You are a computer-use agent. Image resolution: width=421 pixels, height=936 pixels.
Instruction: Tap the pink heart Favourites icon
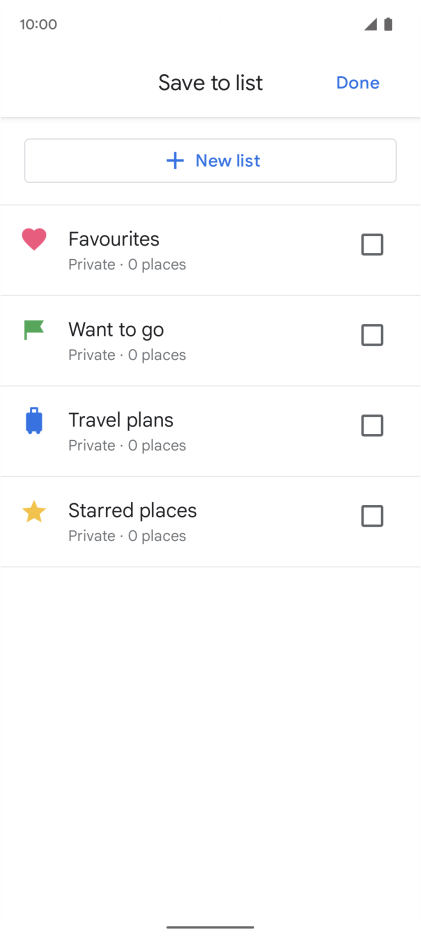34,239
